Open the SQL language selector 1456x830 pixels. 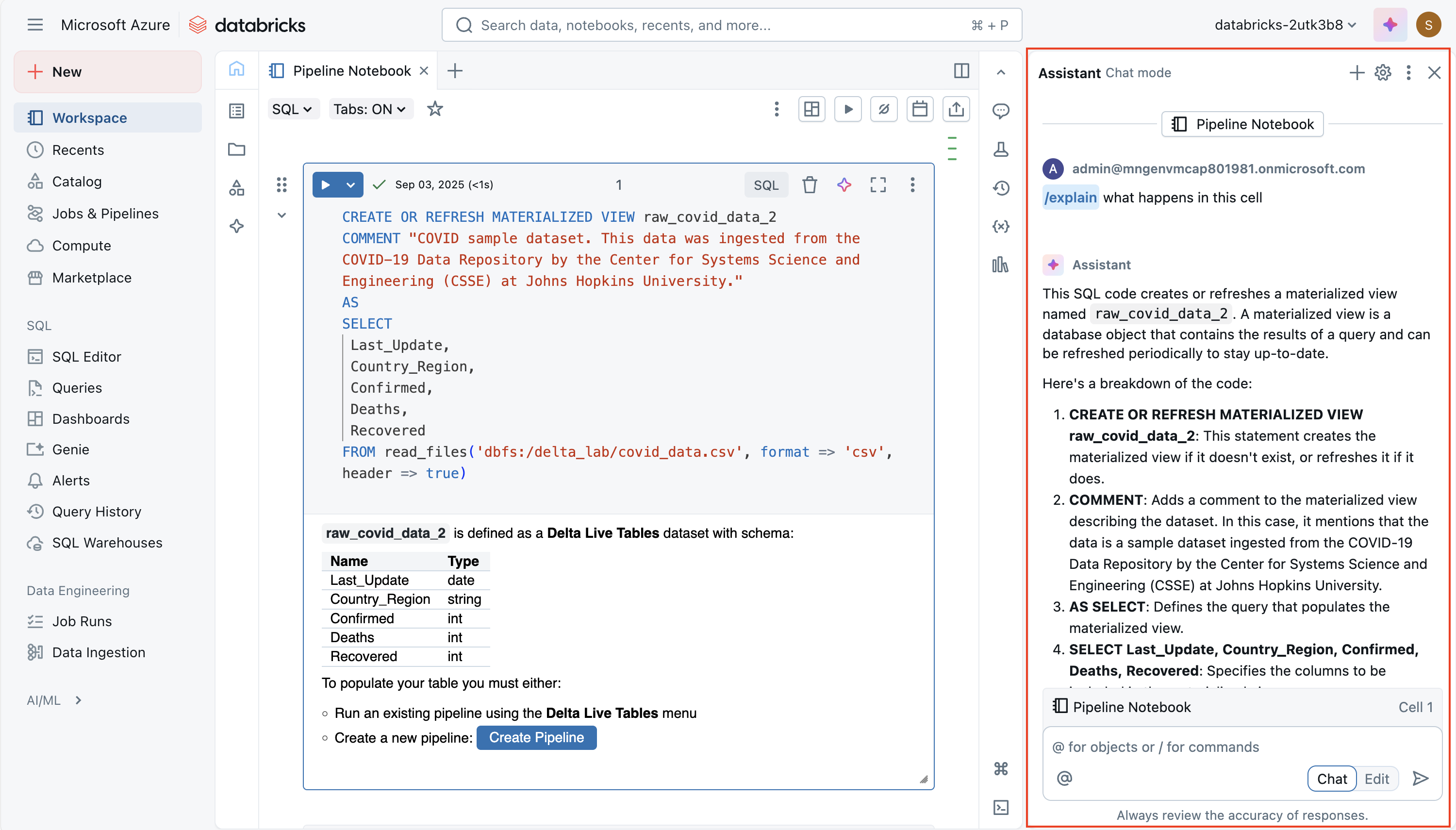click(293, 109)
